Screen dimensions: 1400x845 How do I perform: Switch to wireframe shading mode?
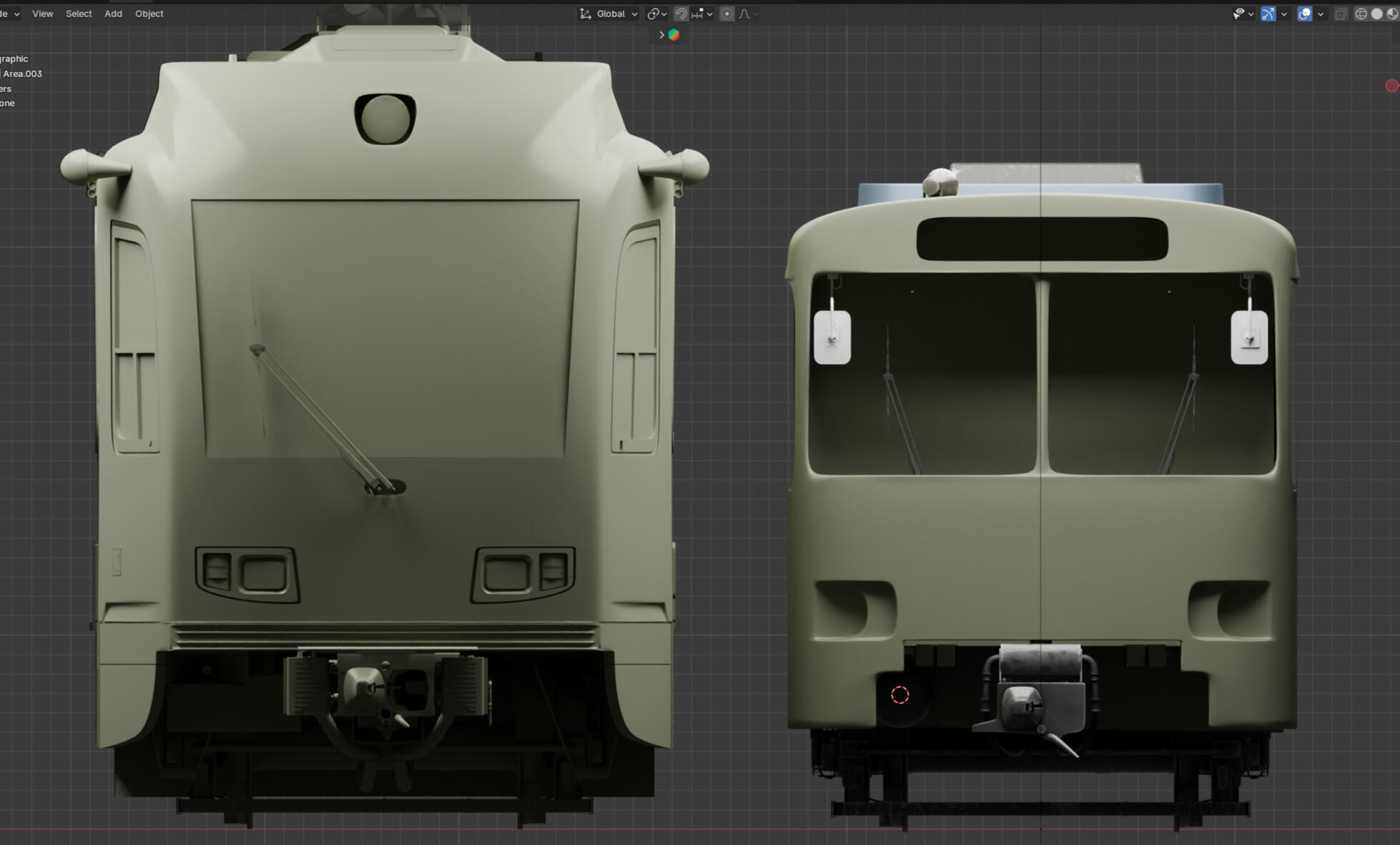[x=1361, y=14]
